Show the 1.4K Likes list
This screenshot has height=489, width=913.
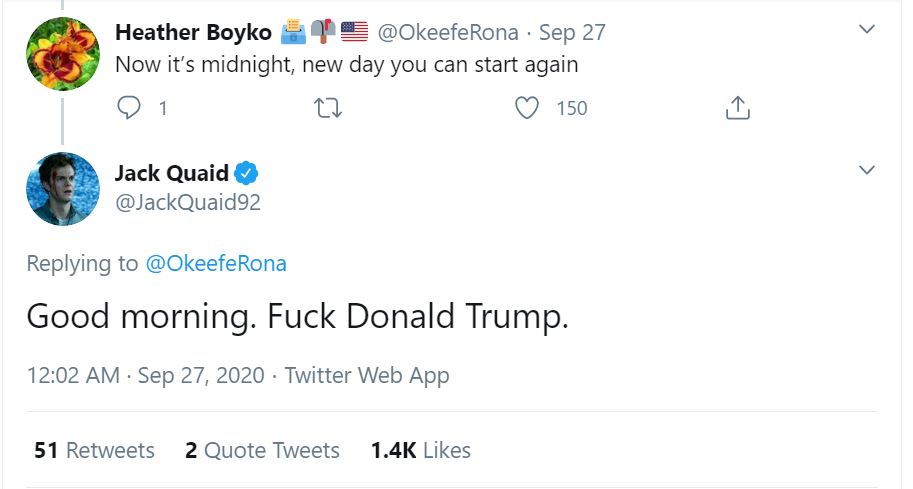(420, 450)
